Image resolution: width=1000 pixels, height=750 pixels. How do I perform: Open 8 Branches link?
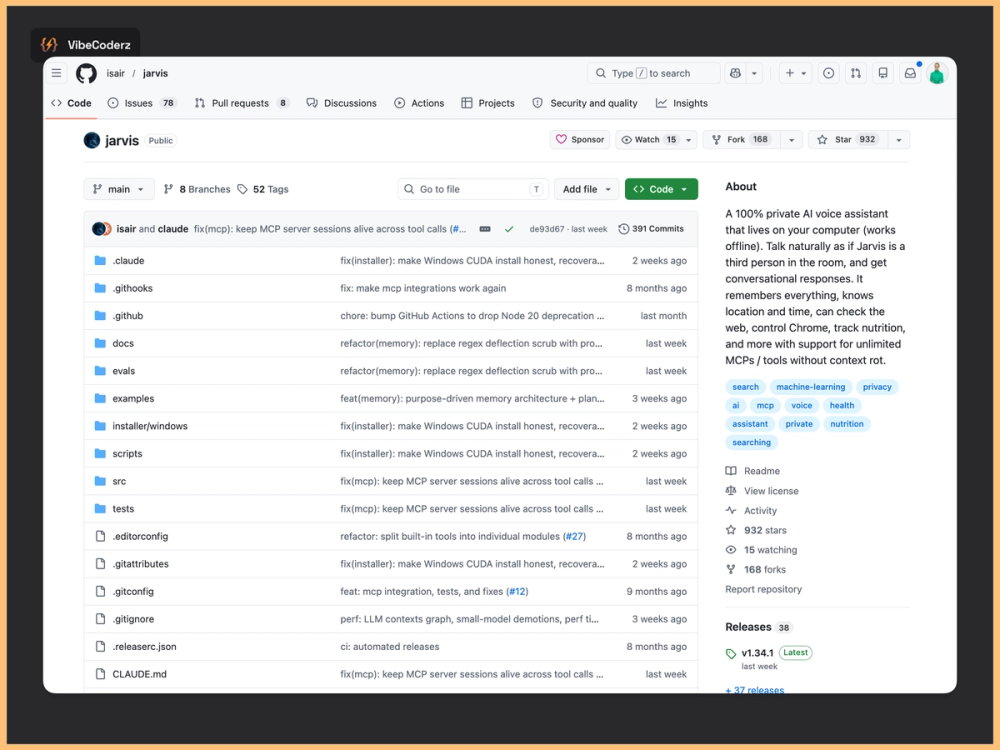tap(197, 189)
